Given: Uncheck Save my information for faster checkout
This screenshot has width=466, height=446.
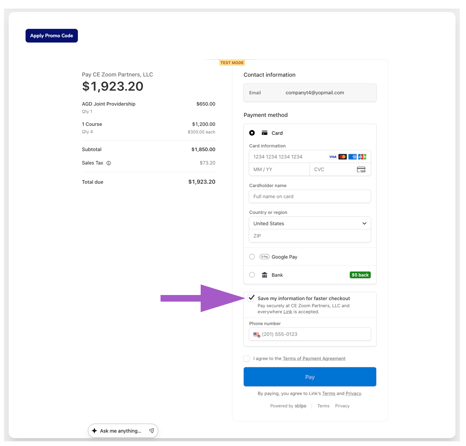Looking at the screenshot, I should 251,298.
